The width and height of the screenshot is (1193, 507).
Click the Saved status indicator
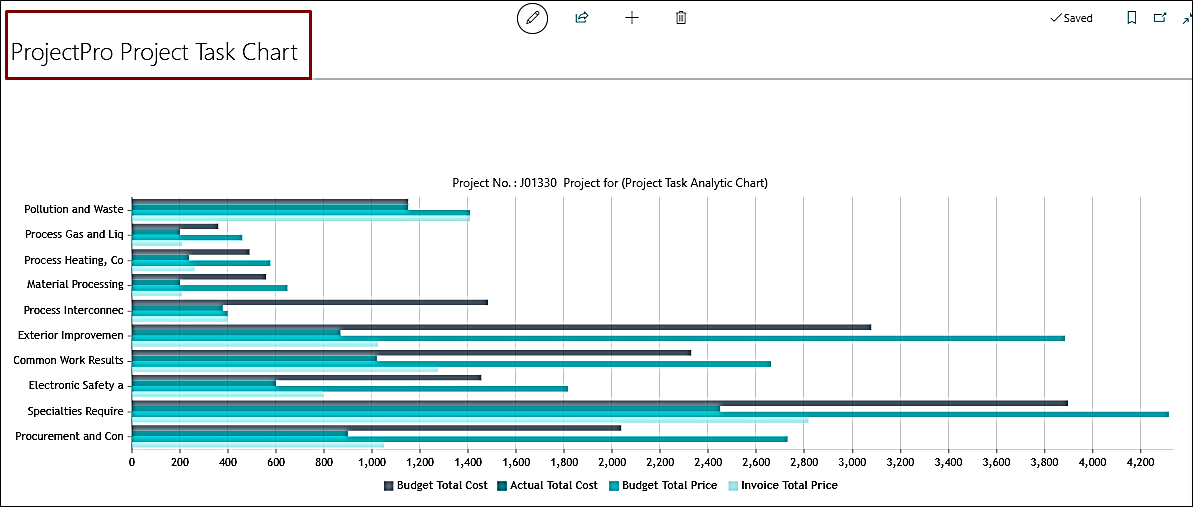tap(1071, 18)
